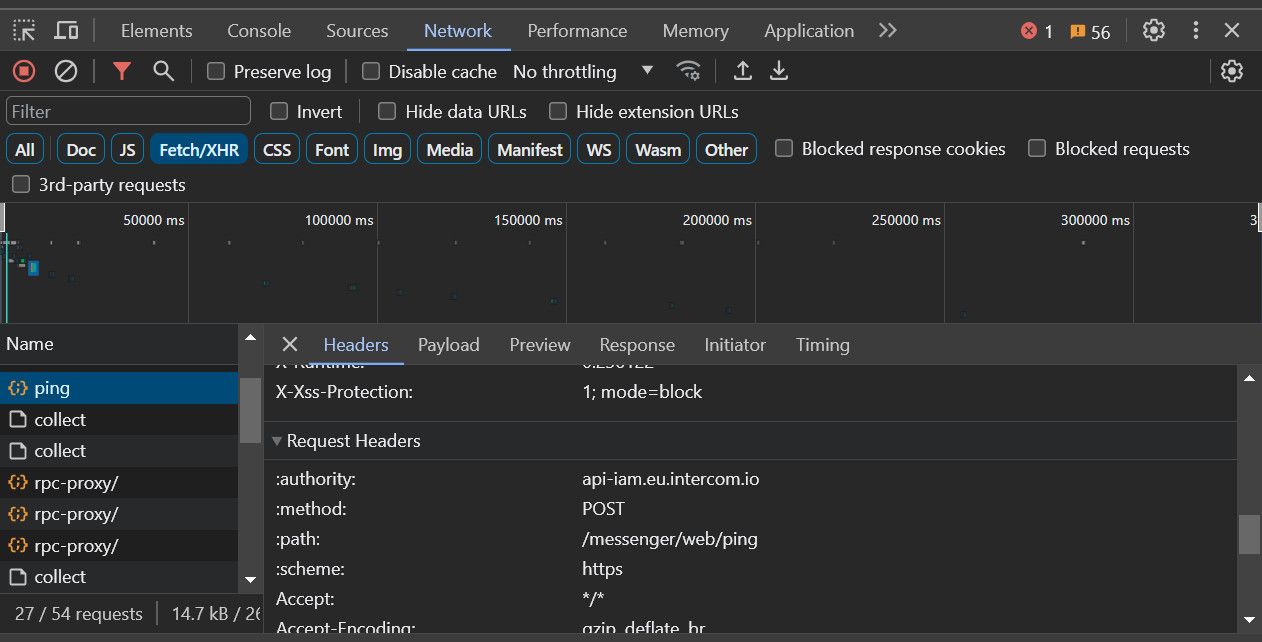Toggle the device toolbar icon
1262x642 pixels.
coord(66,30)
